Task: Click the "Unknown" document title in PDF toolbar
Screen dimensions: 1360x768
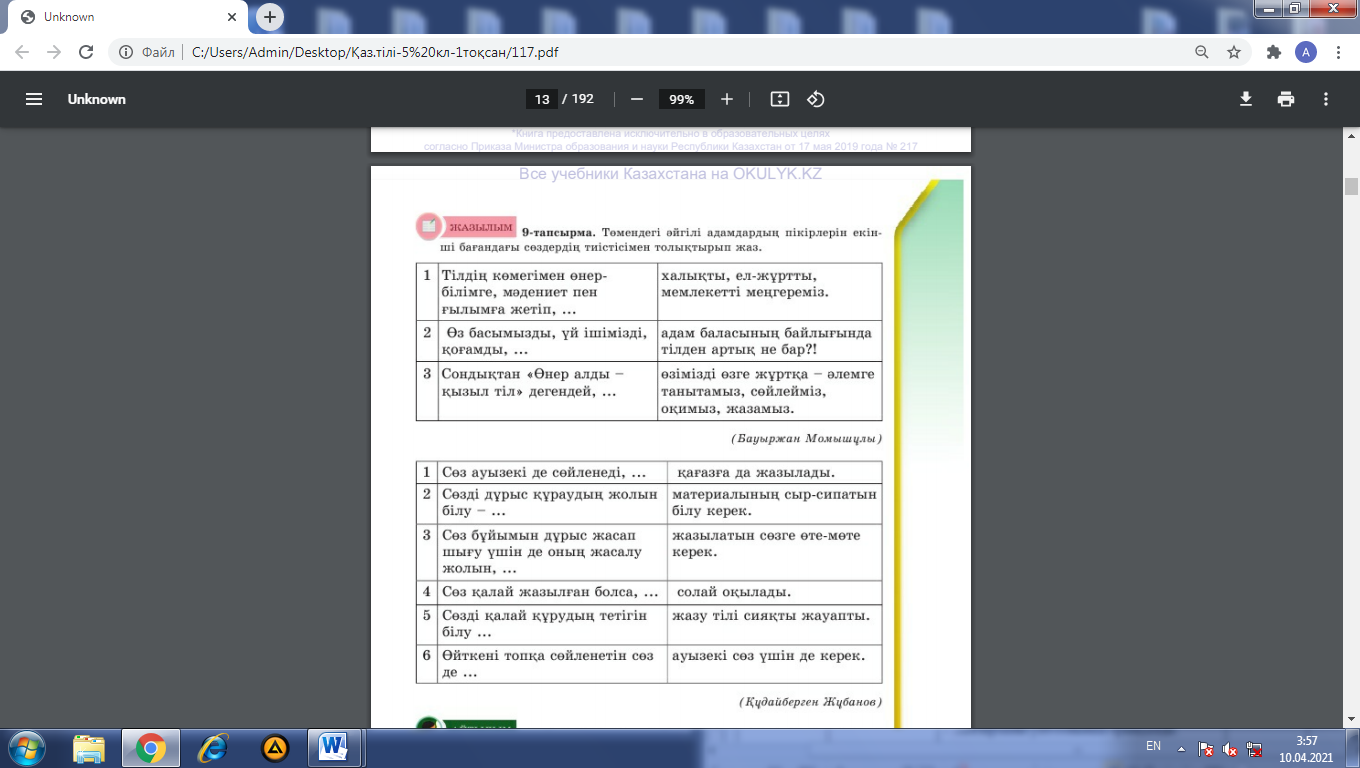Action: (97, 99)
